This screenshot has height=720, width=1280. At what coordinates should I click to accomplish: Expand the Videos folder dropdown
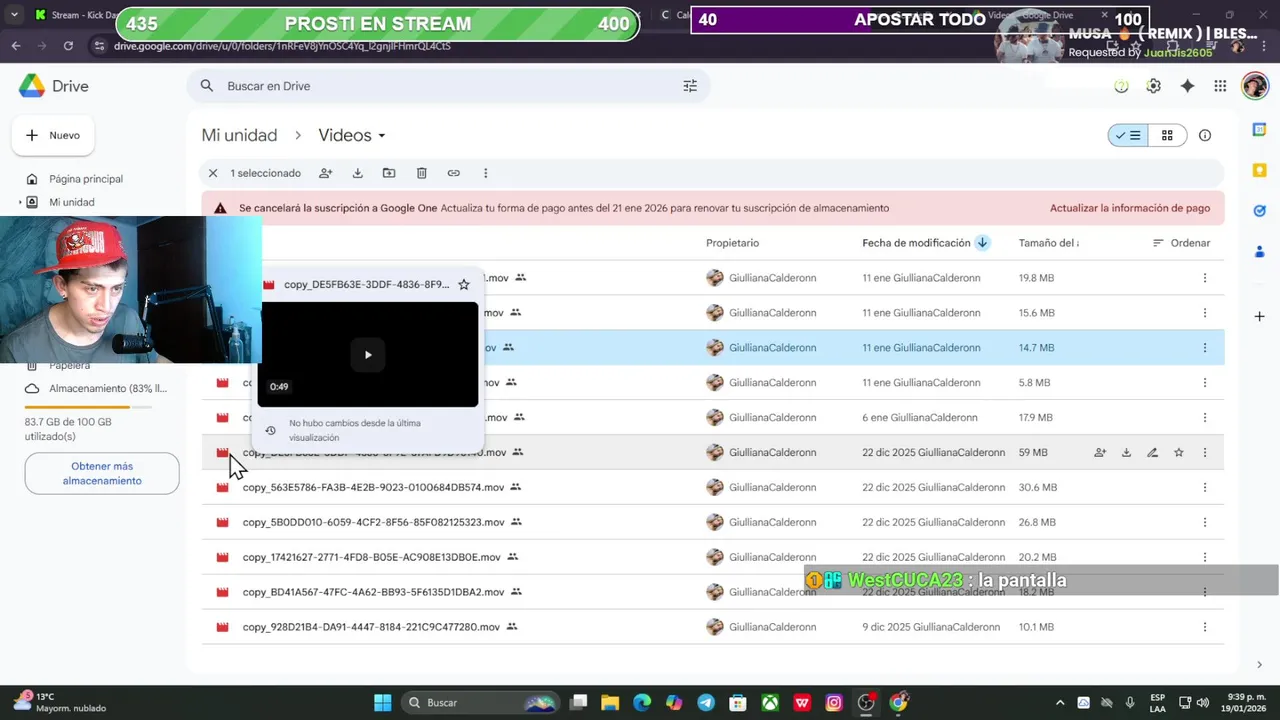tap(381, 136)
